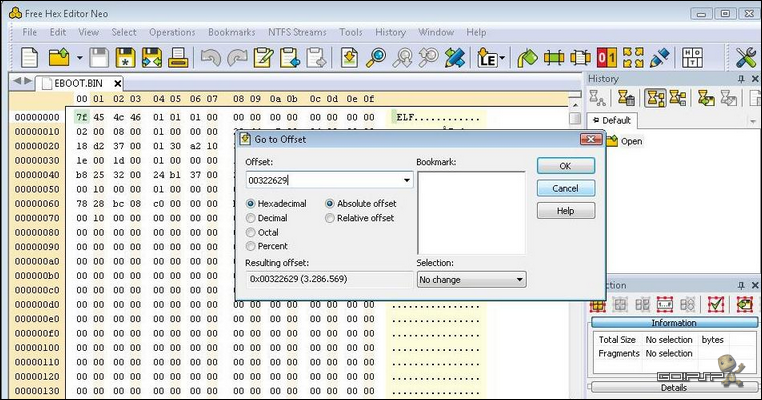The height and width of the screenshot is (400, 762).
Task: Select the Octal radio button
Action: 251,232
